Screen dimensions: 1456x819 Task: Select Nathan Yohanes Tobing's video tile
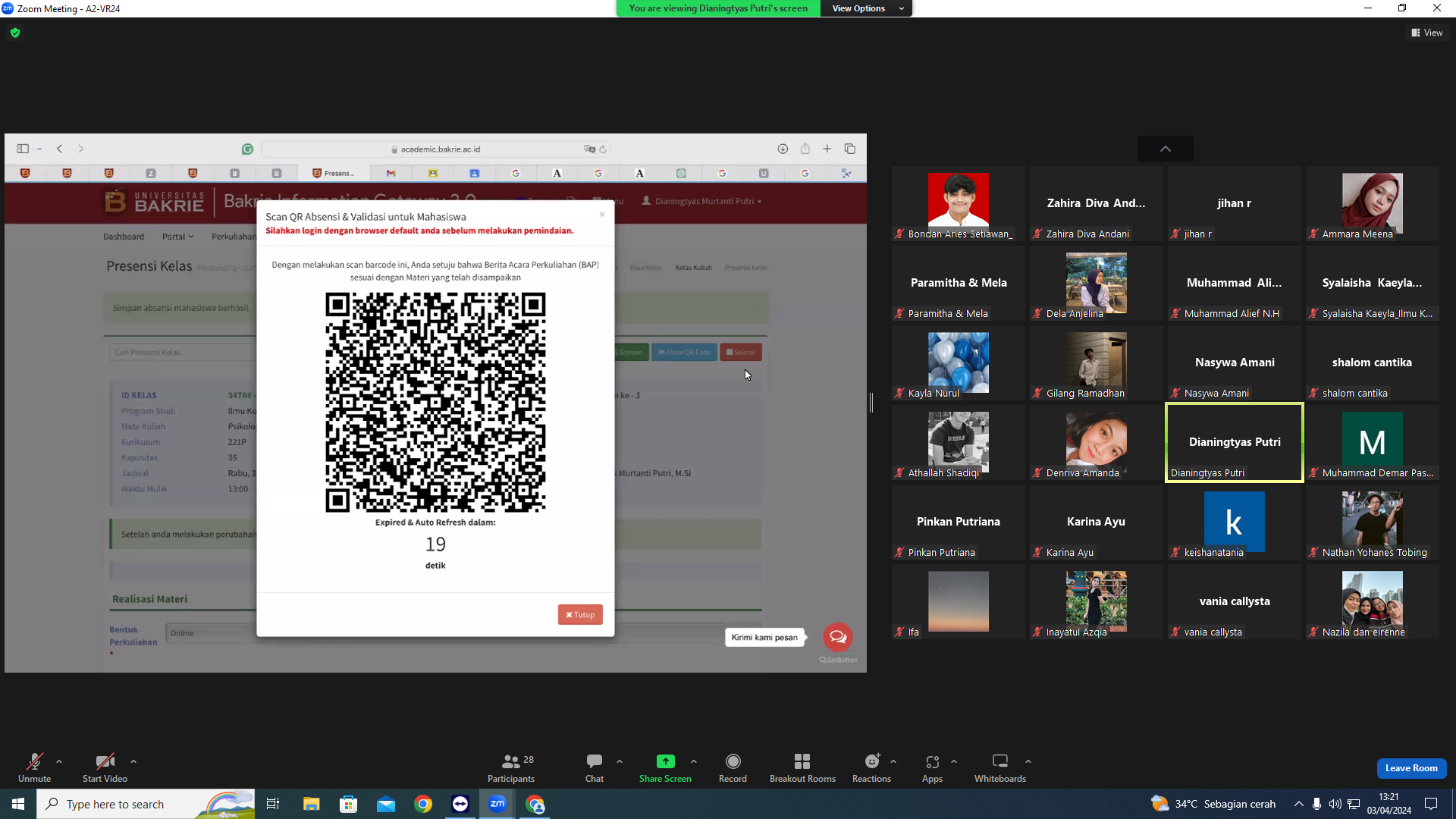[1373, 522]
